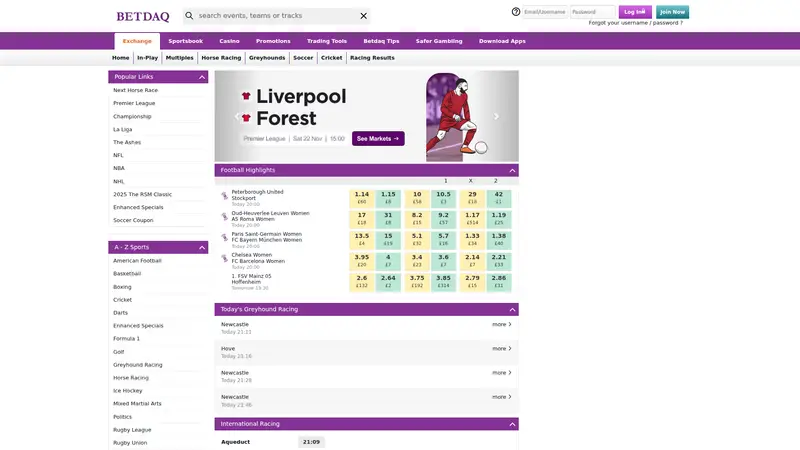Open Premier League popular link

(134, 104)
